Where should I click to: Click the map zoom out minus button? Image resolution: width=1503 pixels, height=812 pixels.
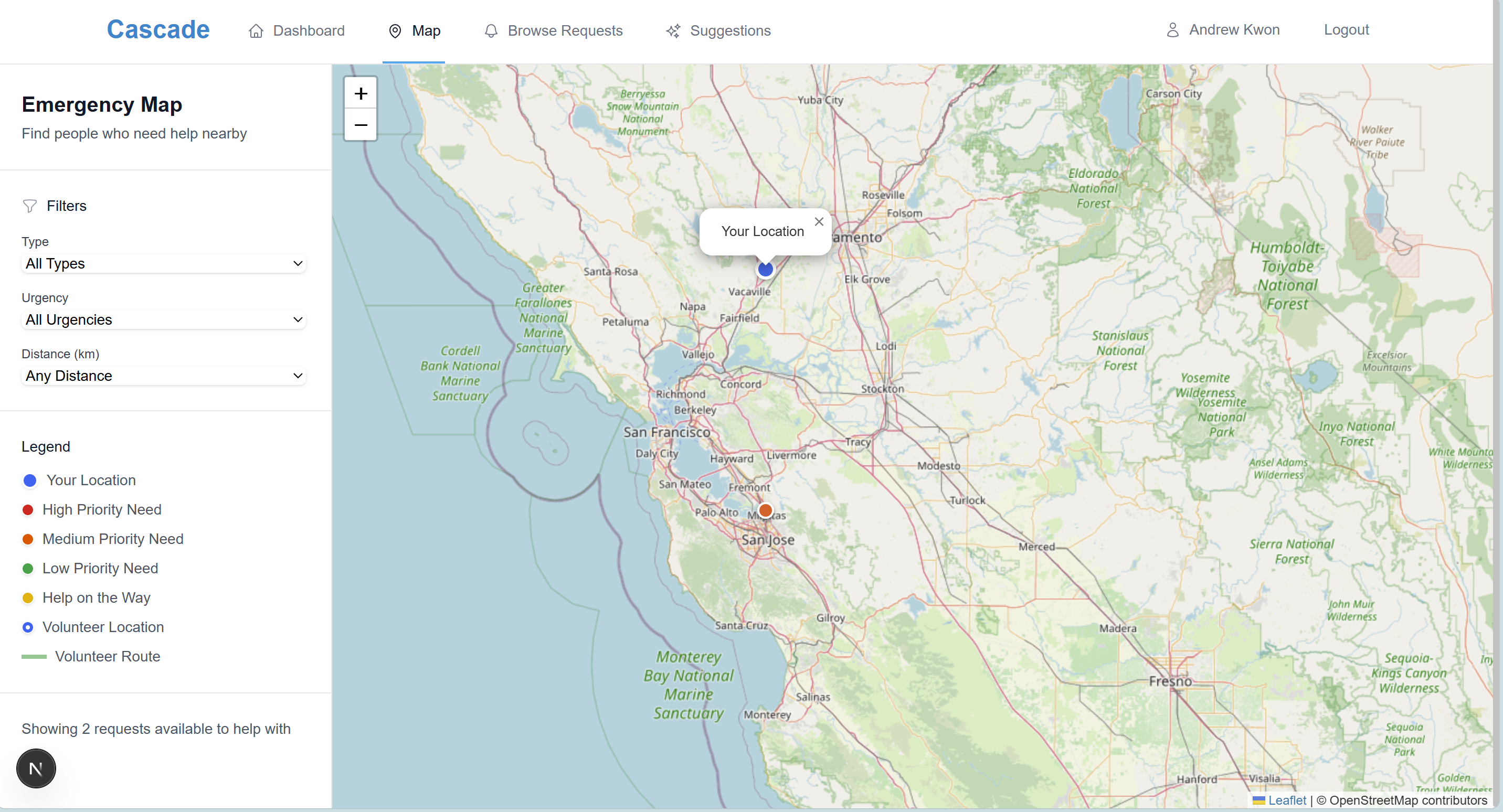361,125
